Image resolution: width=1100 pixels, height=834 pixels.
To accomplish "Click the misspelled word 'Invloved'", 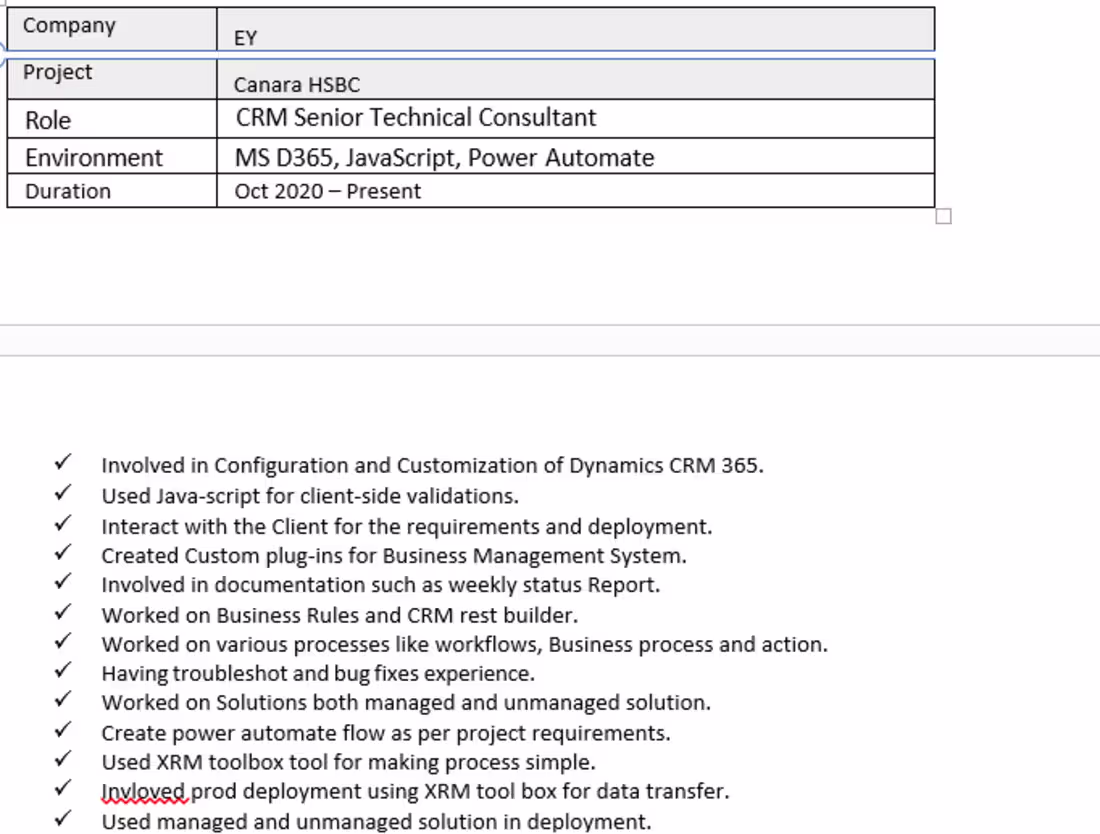I will (x=145, y=791).
